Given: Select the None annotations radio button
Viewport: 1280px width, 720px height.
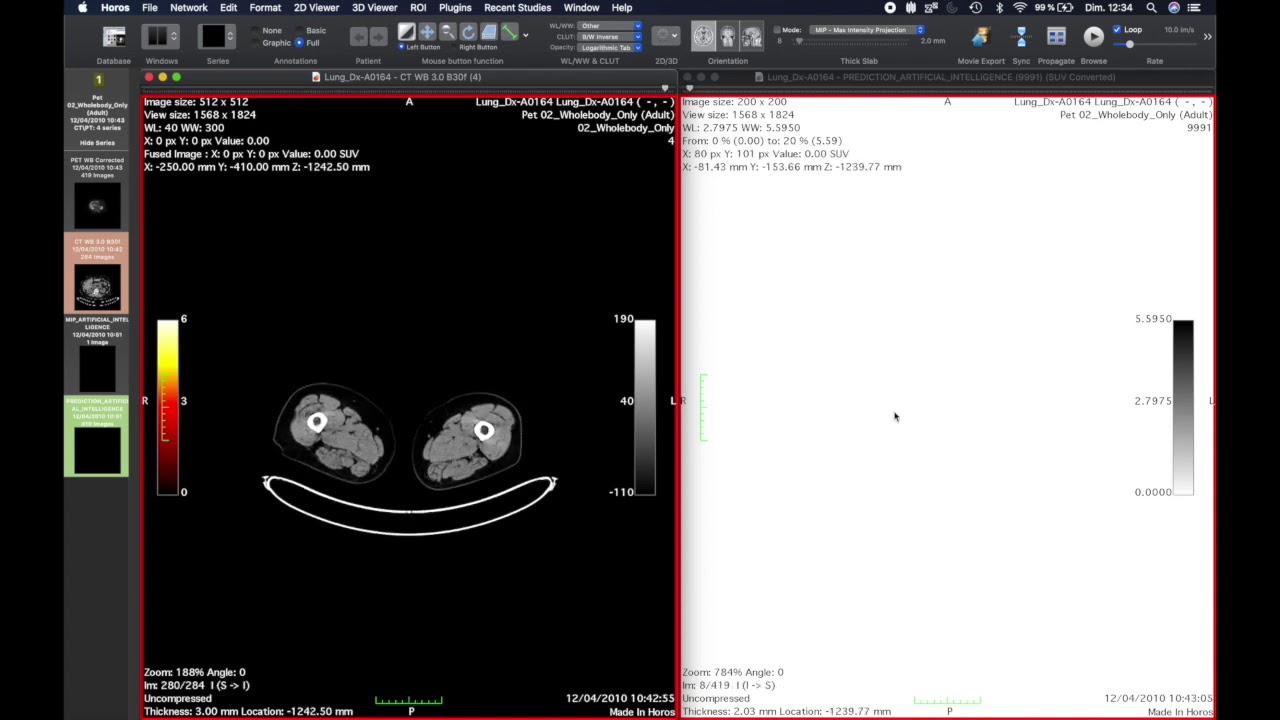Looking at the screenshot, I should click(x=254, y=31).
